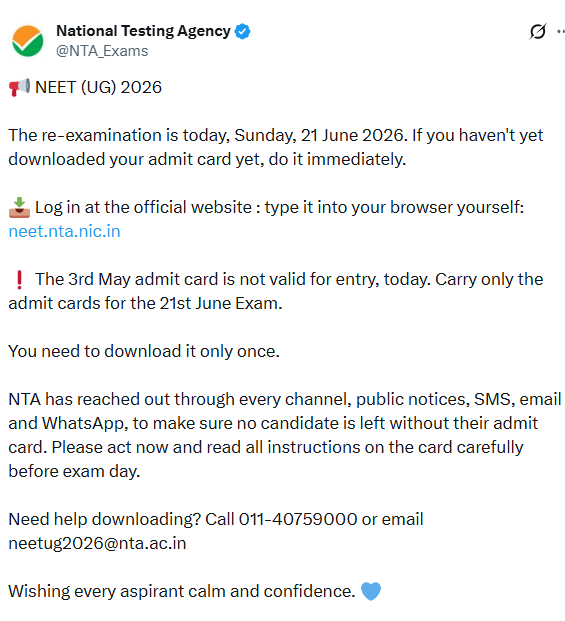Viewport: 565px width, 621px height.
Task: Select the NEET (UG) 2026 heading text
Action: (99, 88)
